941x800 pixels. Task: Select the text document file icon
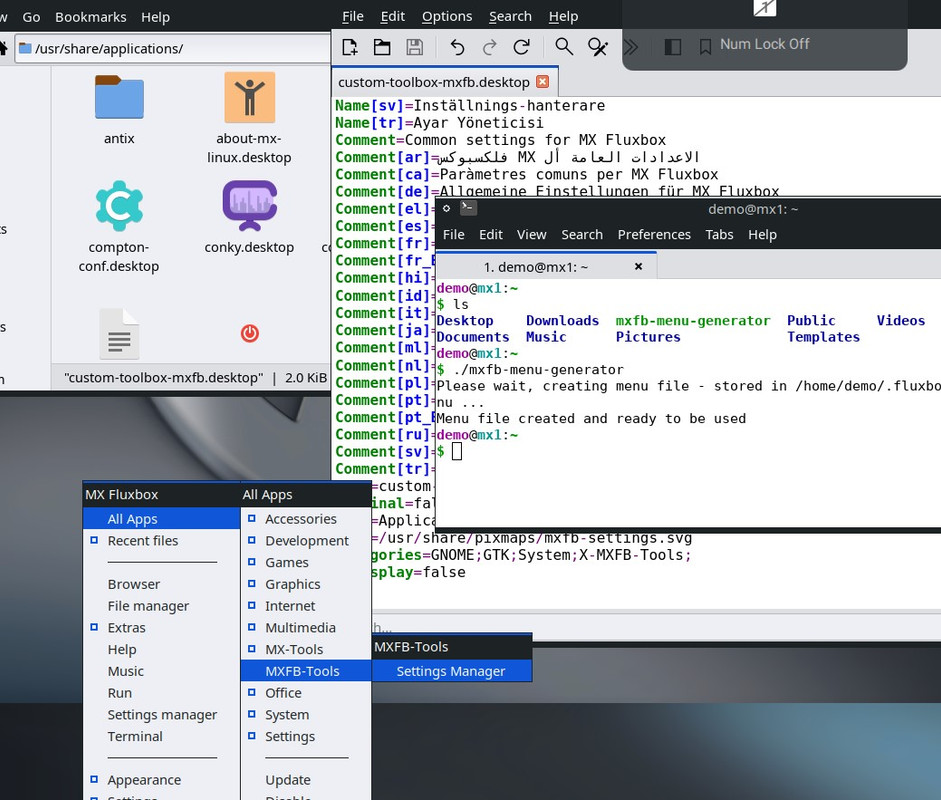pos(119,334)
